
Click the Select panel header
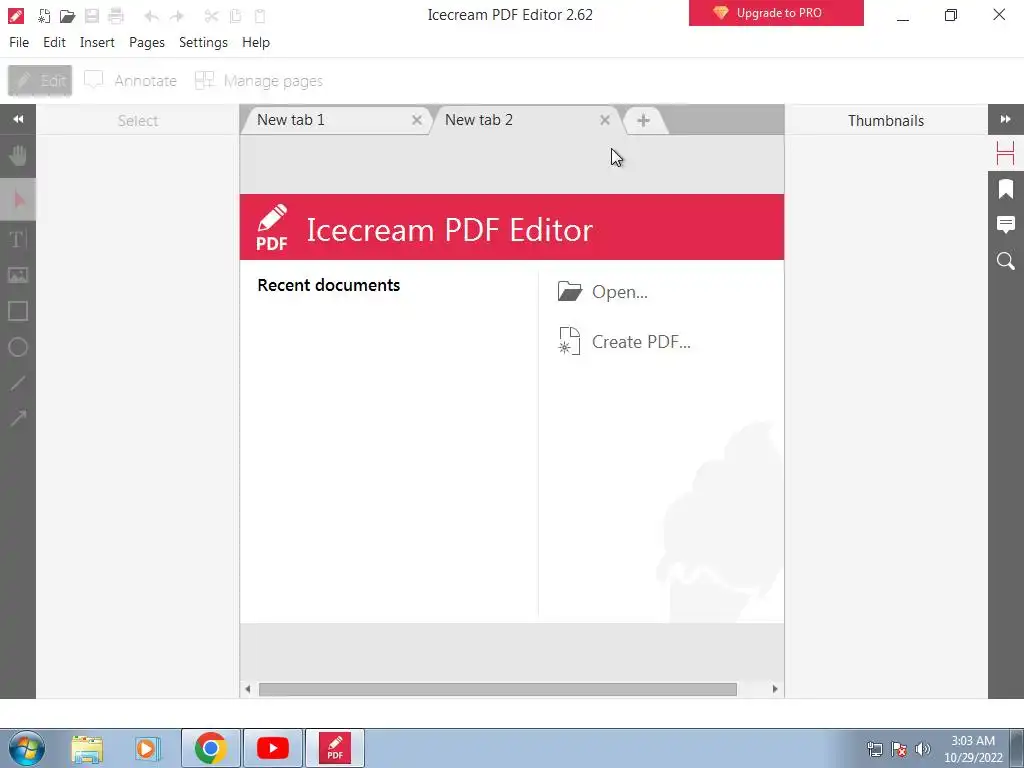coord(138,121)
